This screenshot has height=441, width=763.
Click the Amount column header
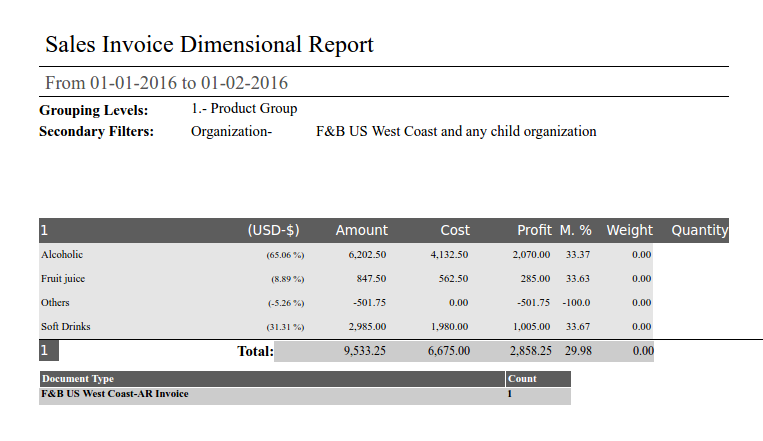[x=361, y=230]
